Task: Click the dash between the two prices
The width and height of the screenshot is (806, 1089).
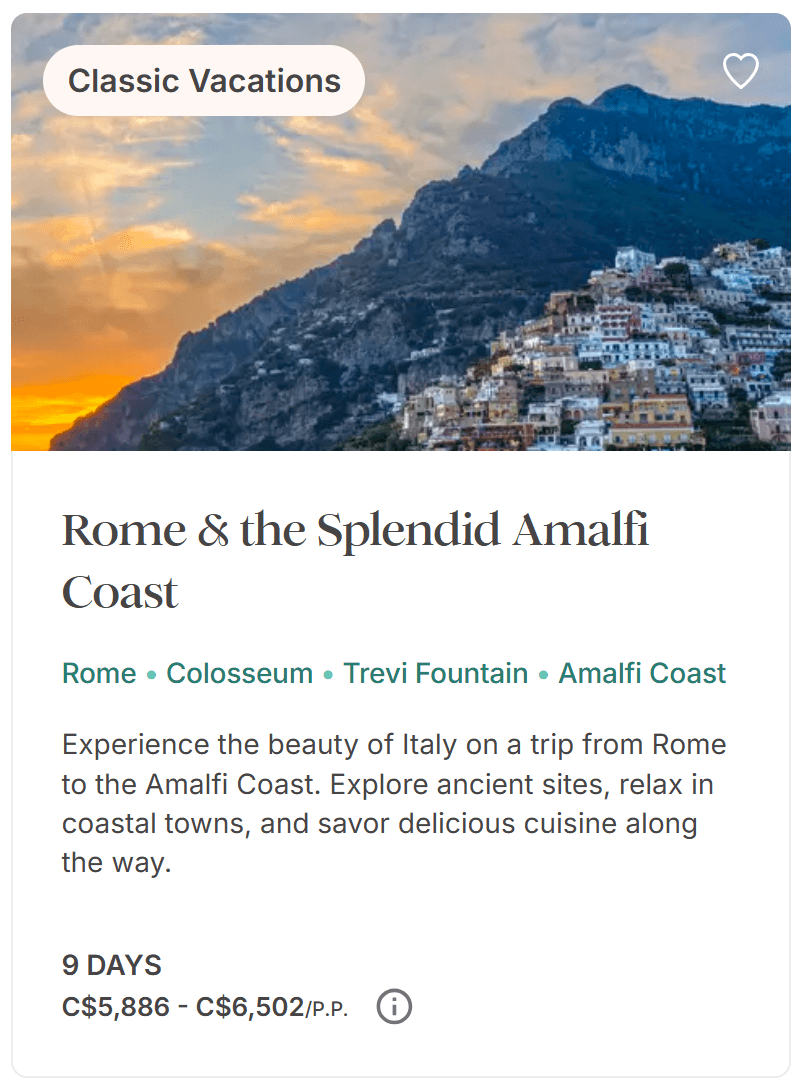Action: (183, 1007)
